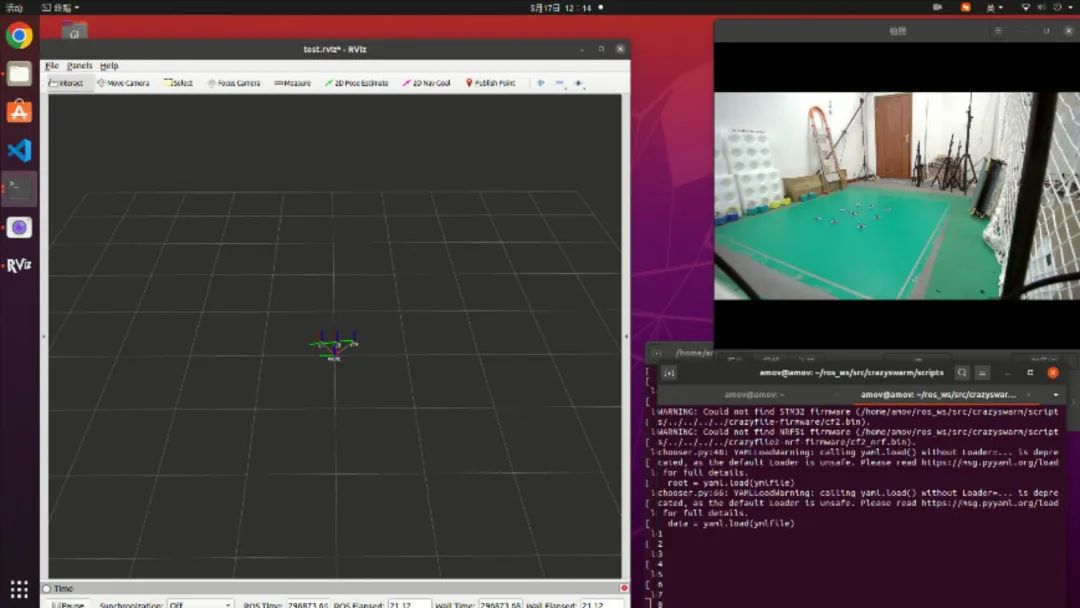This screenshot has width=1080, height=608.
Task: Open the search icon in terminal header
Action: (961, 373)
